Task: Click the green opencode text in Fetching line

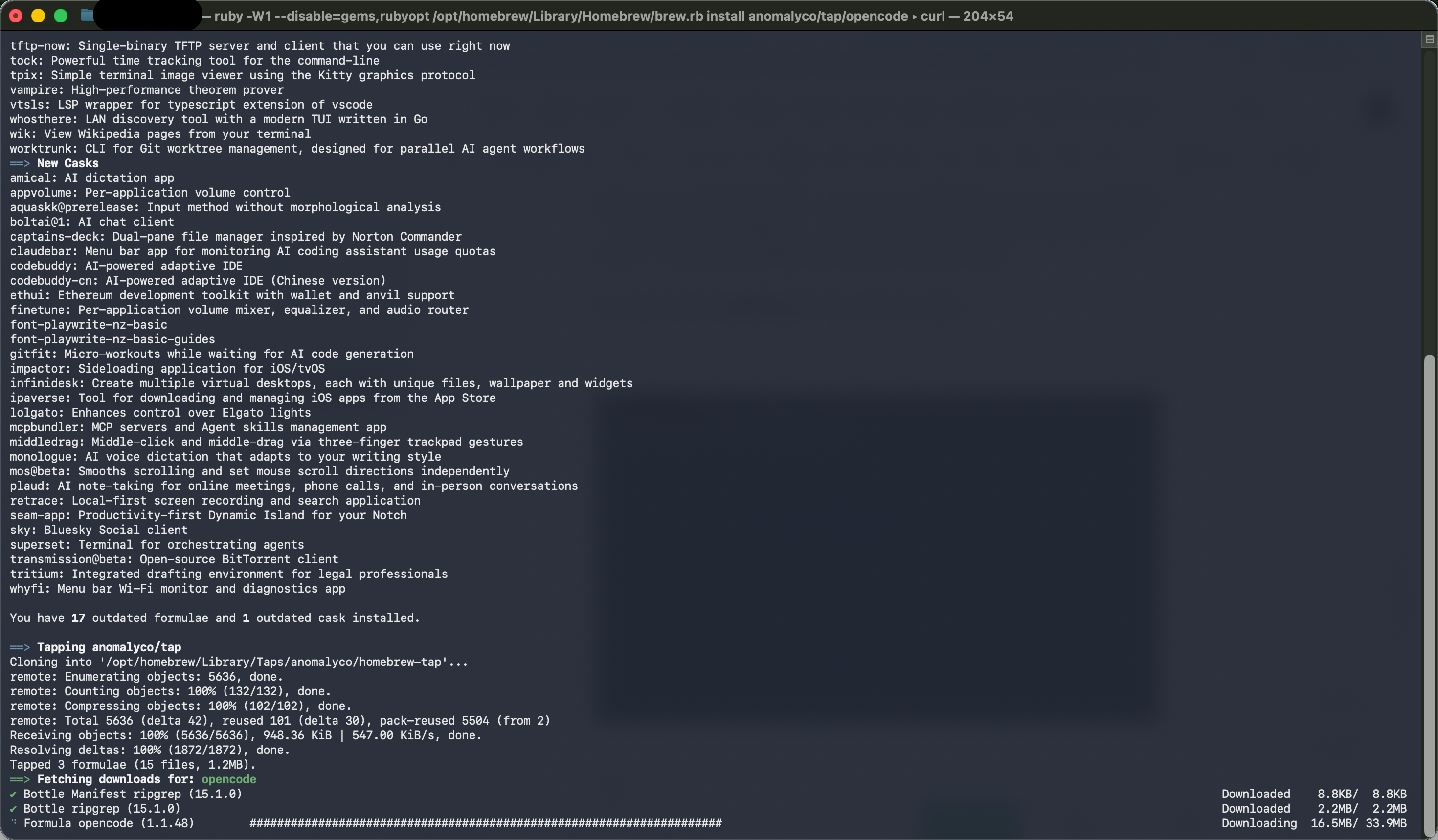Action: coord(229,779)
